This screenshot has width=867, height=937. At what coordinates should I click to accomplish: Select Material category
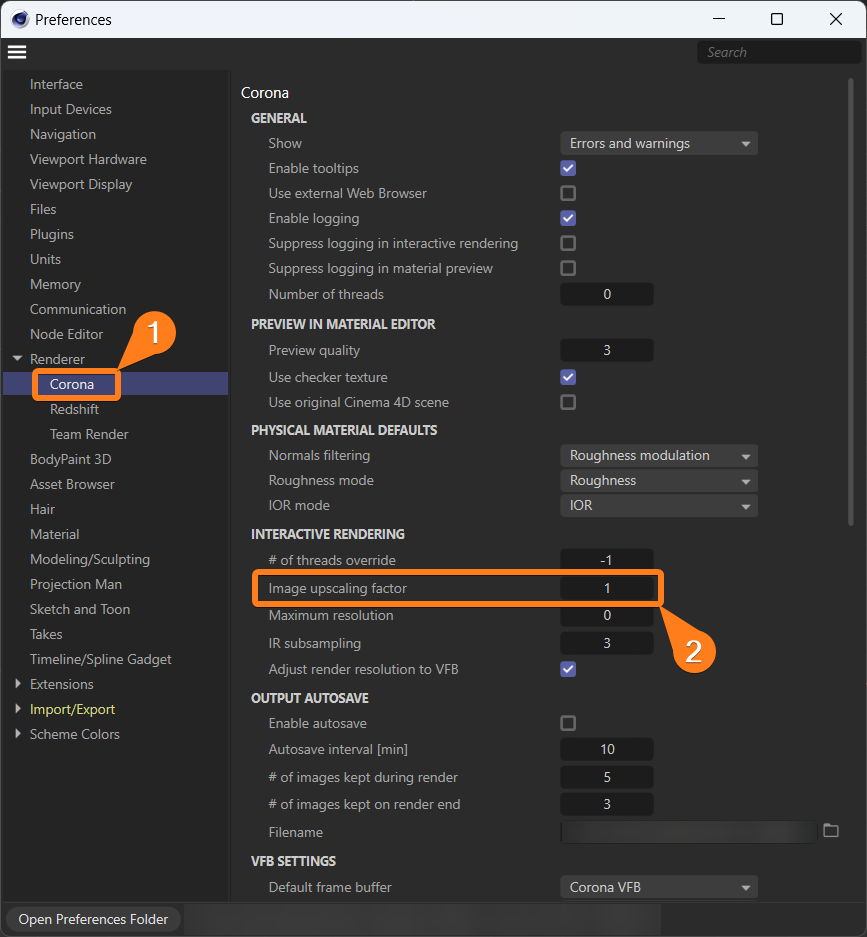(54, 534)
